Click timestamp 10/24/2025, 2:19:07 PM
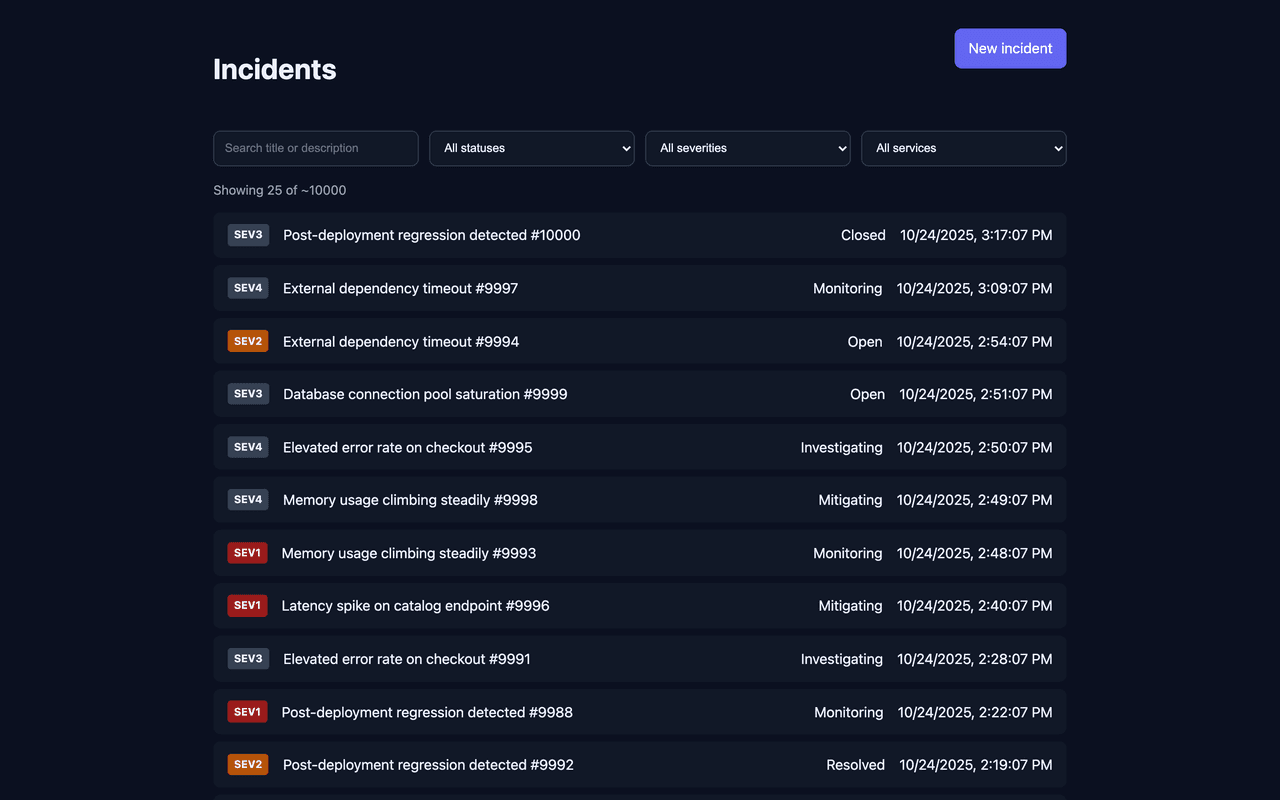The width and height of the screenshot is (1280, 800). click(x=976, y=765)
